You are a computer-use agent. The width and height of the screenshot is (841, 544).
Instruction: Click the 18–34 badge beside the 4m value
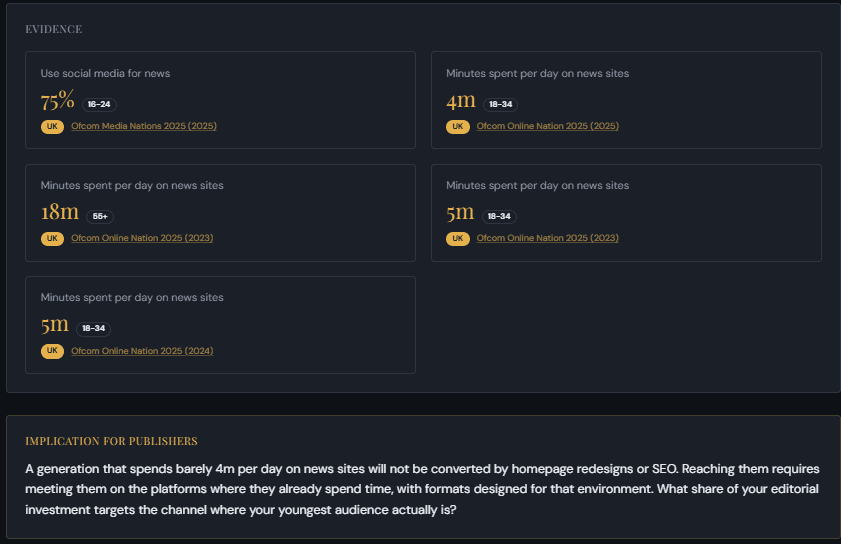[499, 104]
